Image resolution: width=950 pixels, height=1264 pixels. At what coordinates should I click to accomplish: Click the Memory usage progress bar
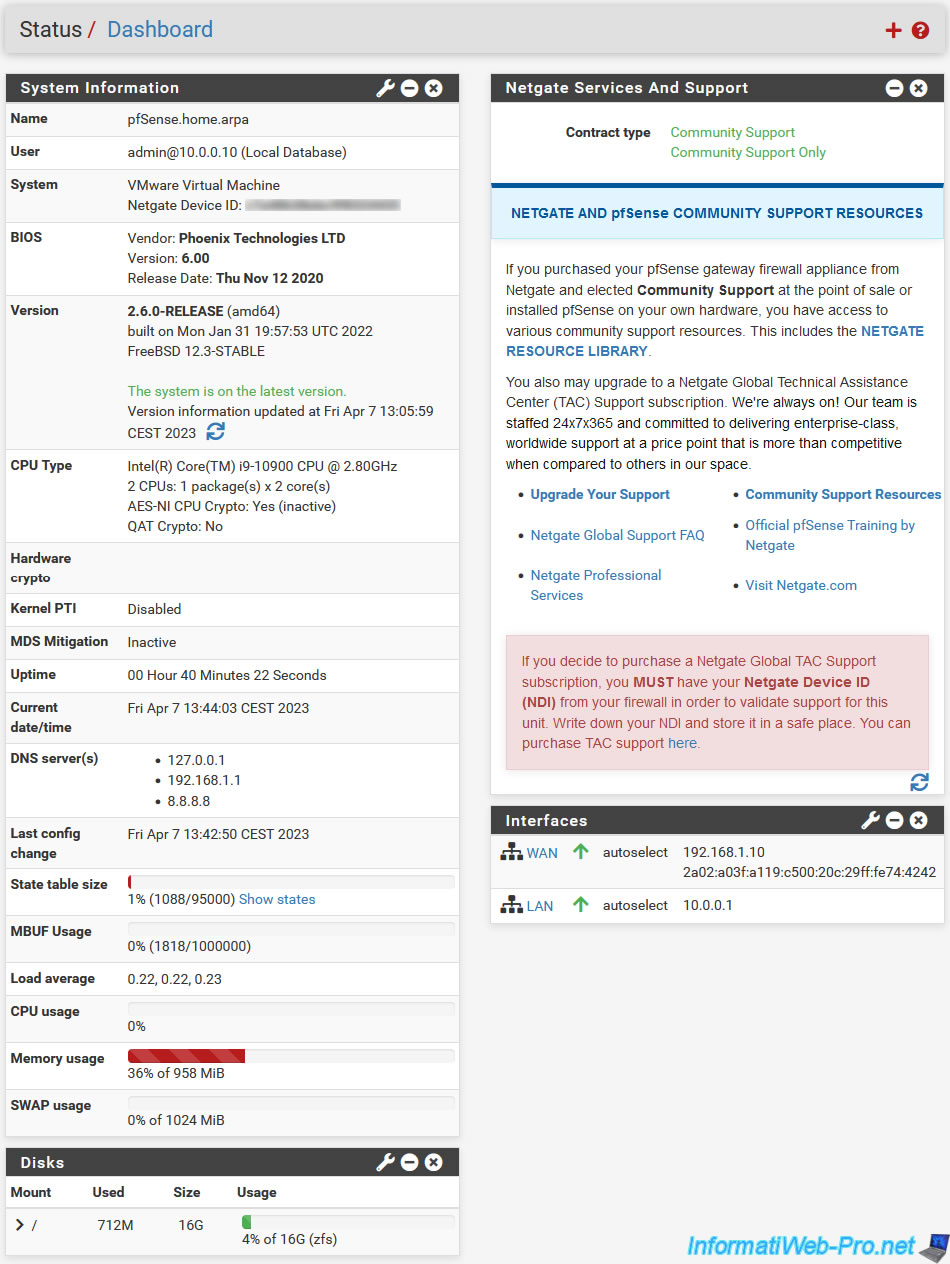[291, 1056]
